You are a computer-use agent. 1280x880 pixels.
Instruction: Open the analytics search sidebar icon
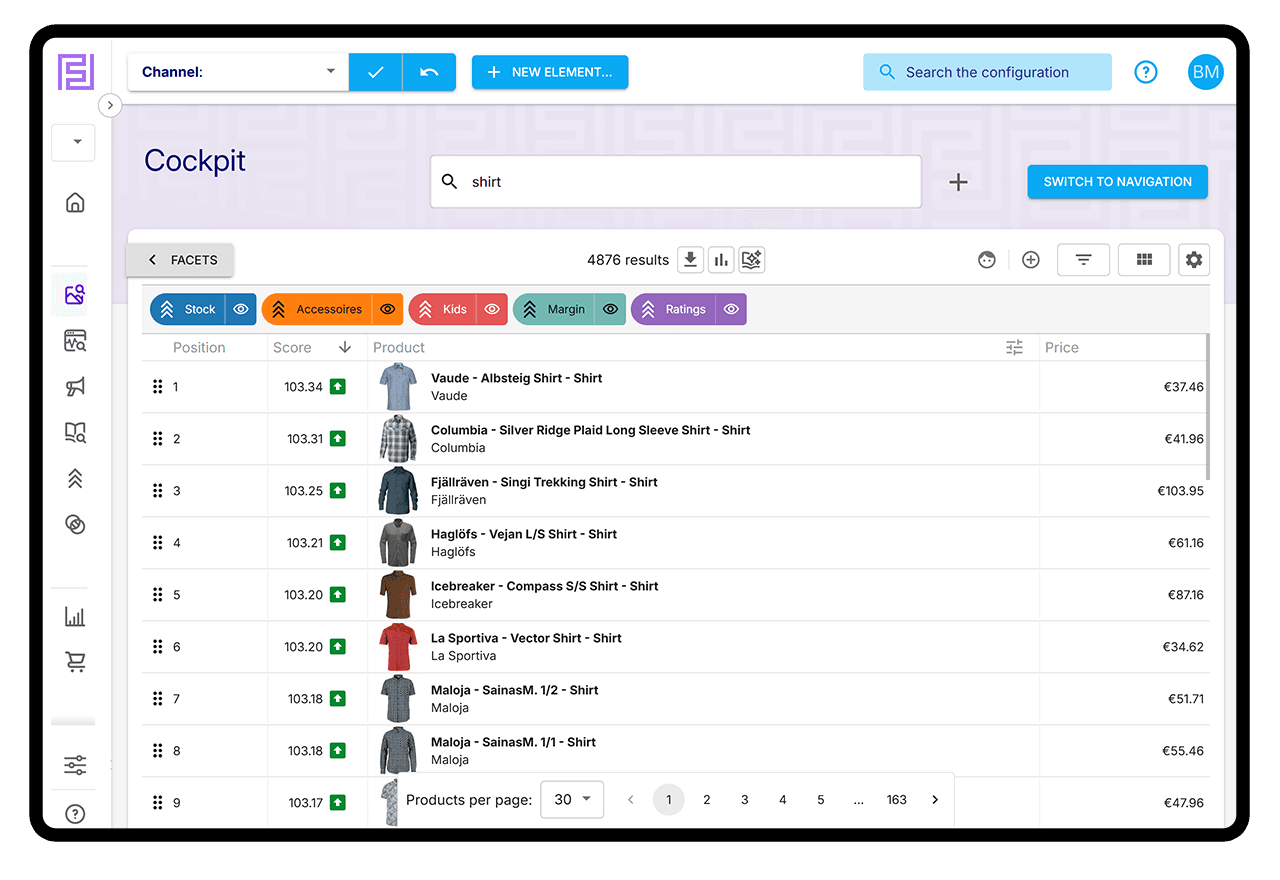pyautogui.click(x=75, y=341)
